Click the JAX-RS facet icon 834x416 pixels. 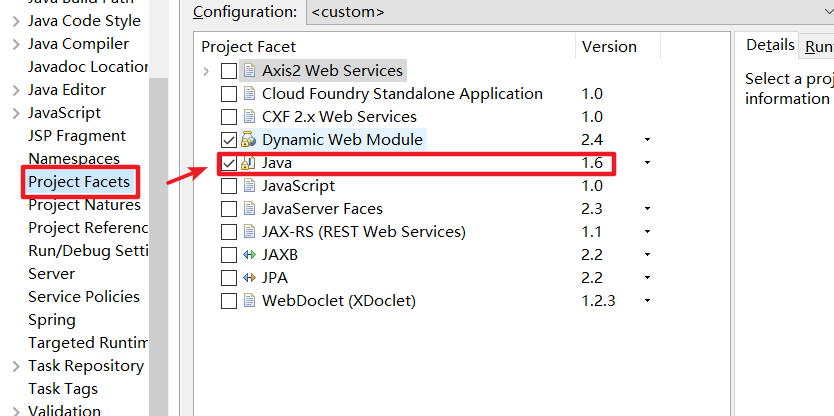[x=248, y=232]
